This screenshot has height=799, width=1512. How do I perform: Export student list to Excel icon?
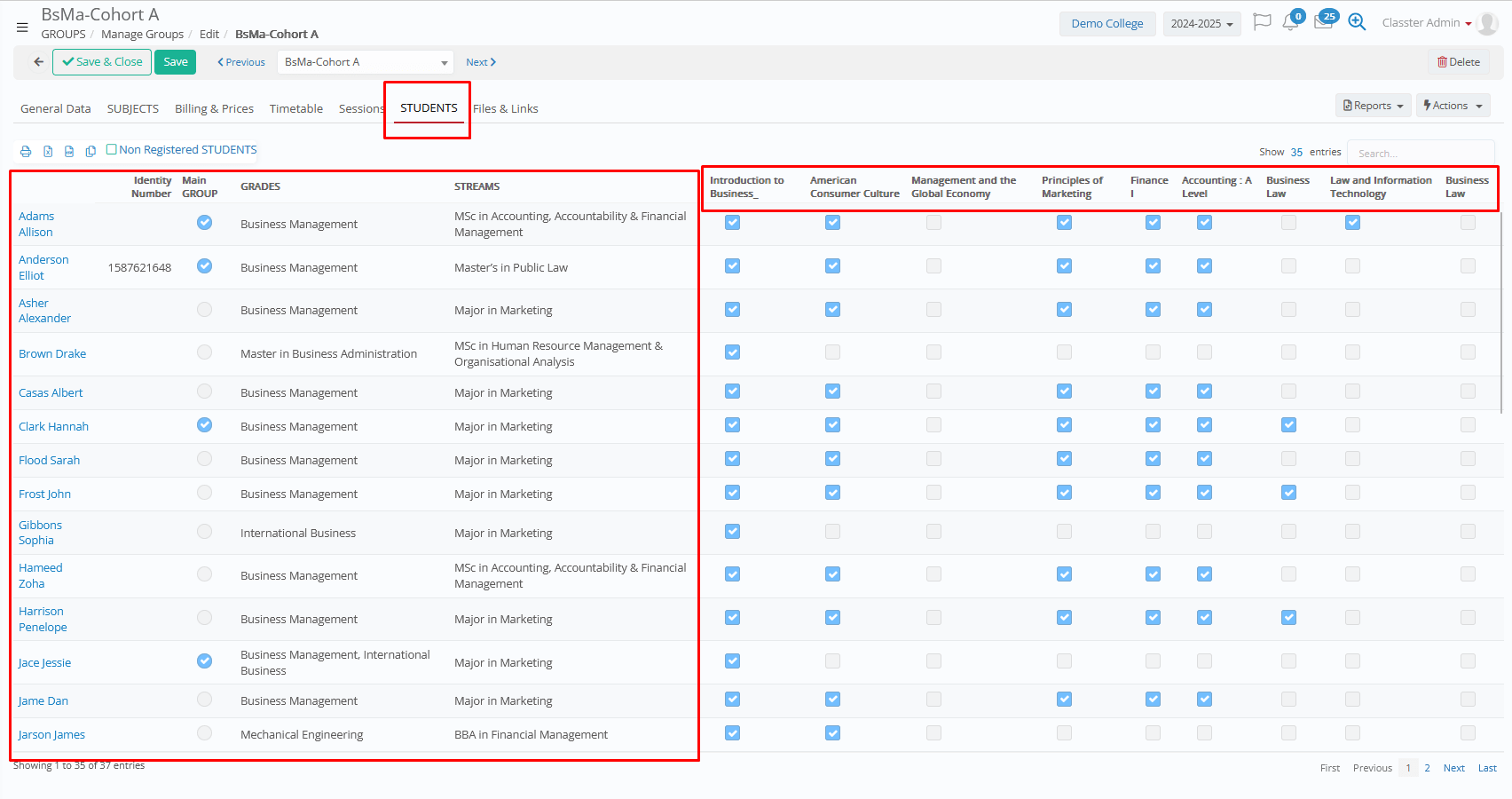[48, 152]
